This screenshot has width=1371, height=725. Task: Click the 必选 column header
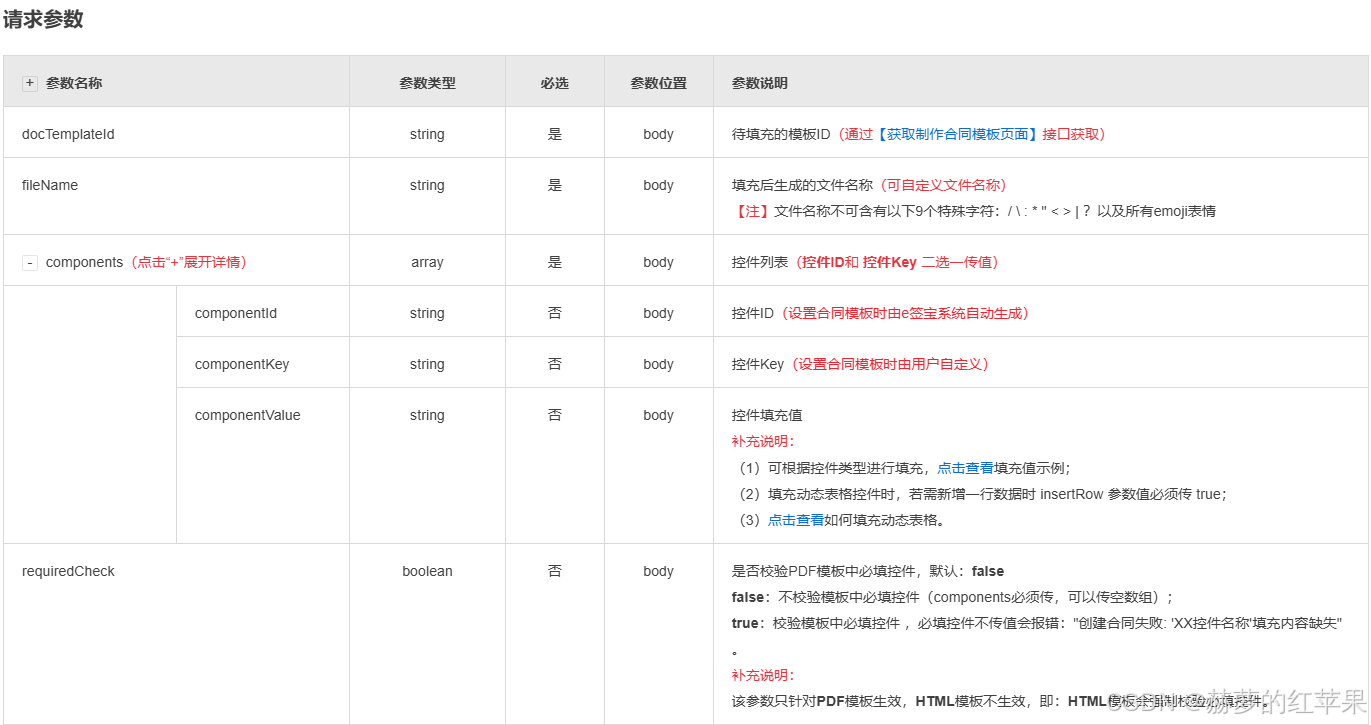click(555, 83)
